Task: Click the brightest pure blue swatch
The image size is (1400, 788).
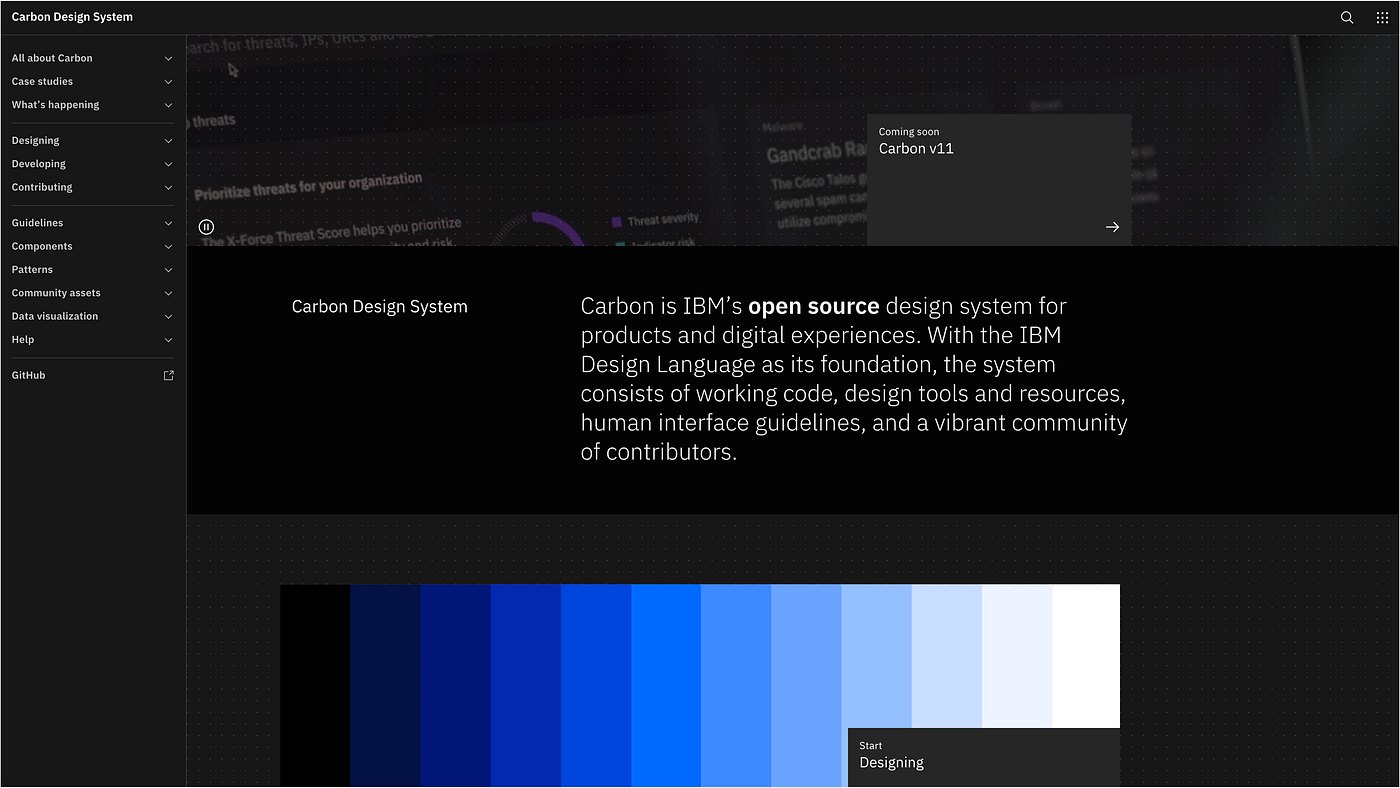Action: (666, 686)
